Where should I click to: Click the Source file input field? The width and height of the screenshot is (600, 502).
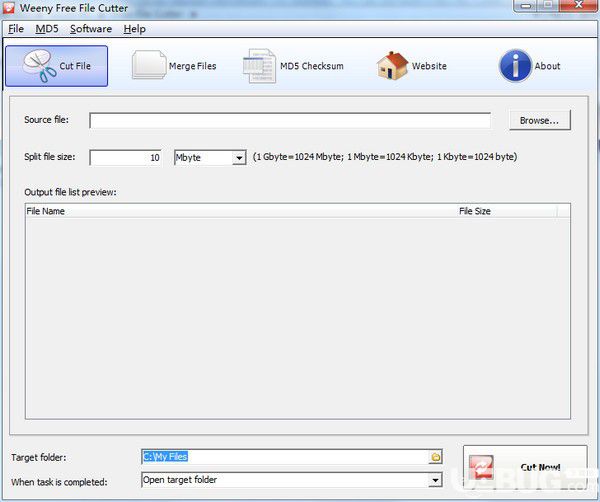click(290, 121)
